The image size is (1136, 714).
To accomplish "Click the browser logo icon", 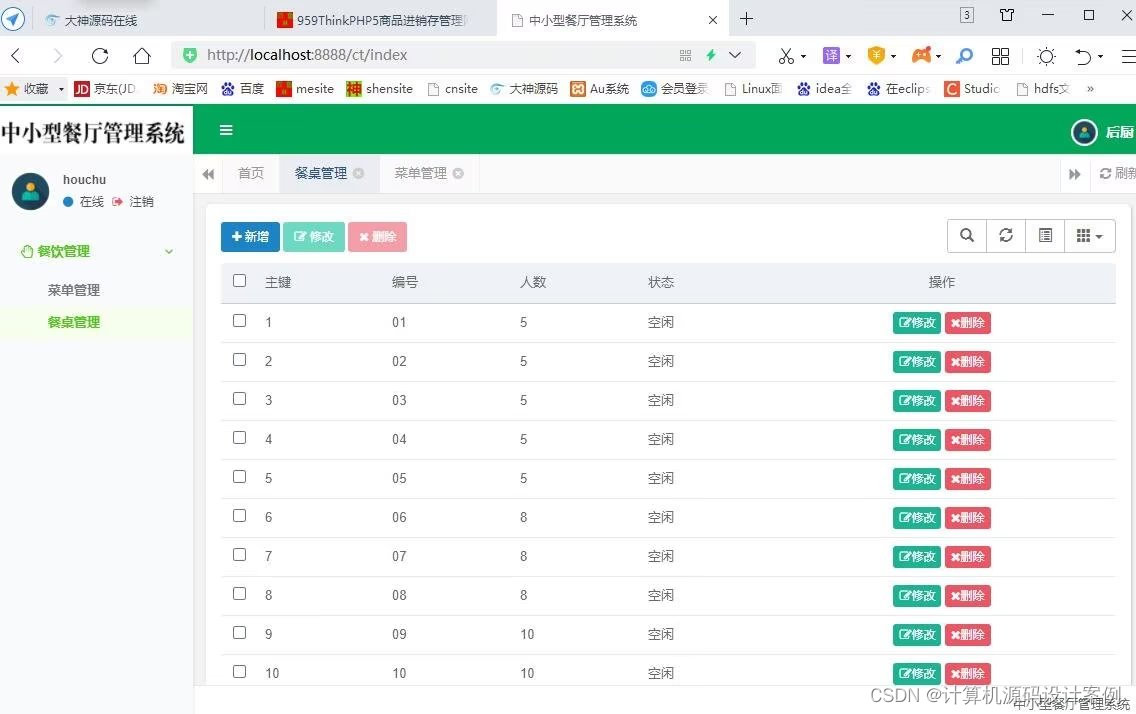I will click(13, 19).
